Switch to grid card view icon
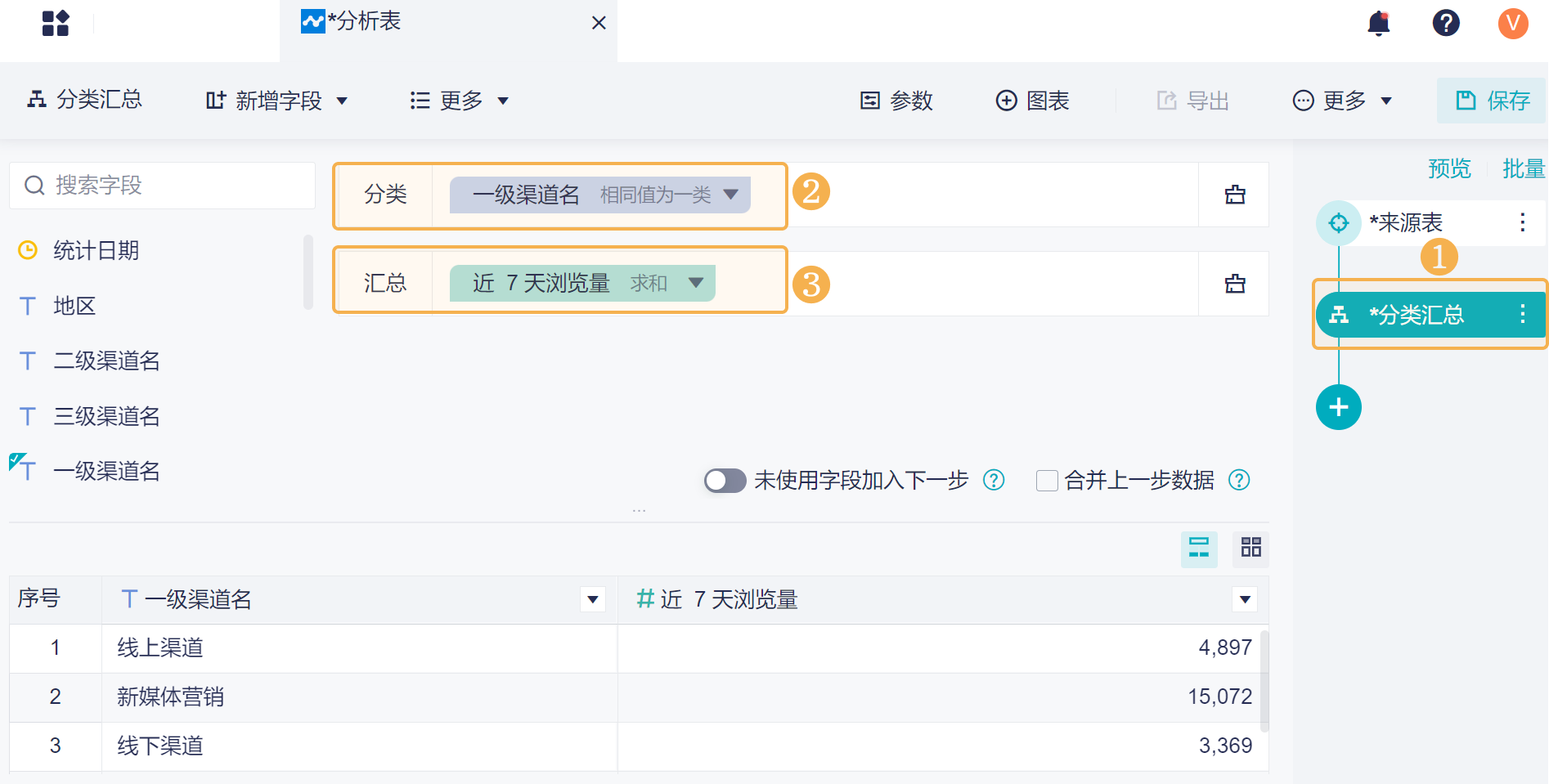Image resolution: width=1549 pixels, height=784 pixels. coord(1250,548)
